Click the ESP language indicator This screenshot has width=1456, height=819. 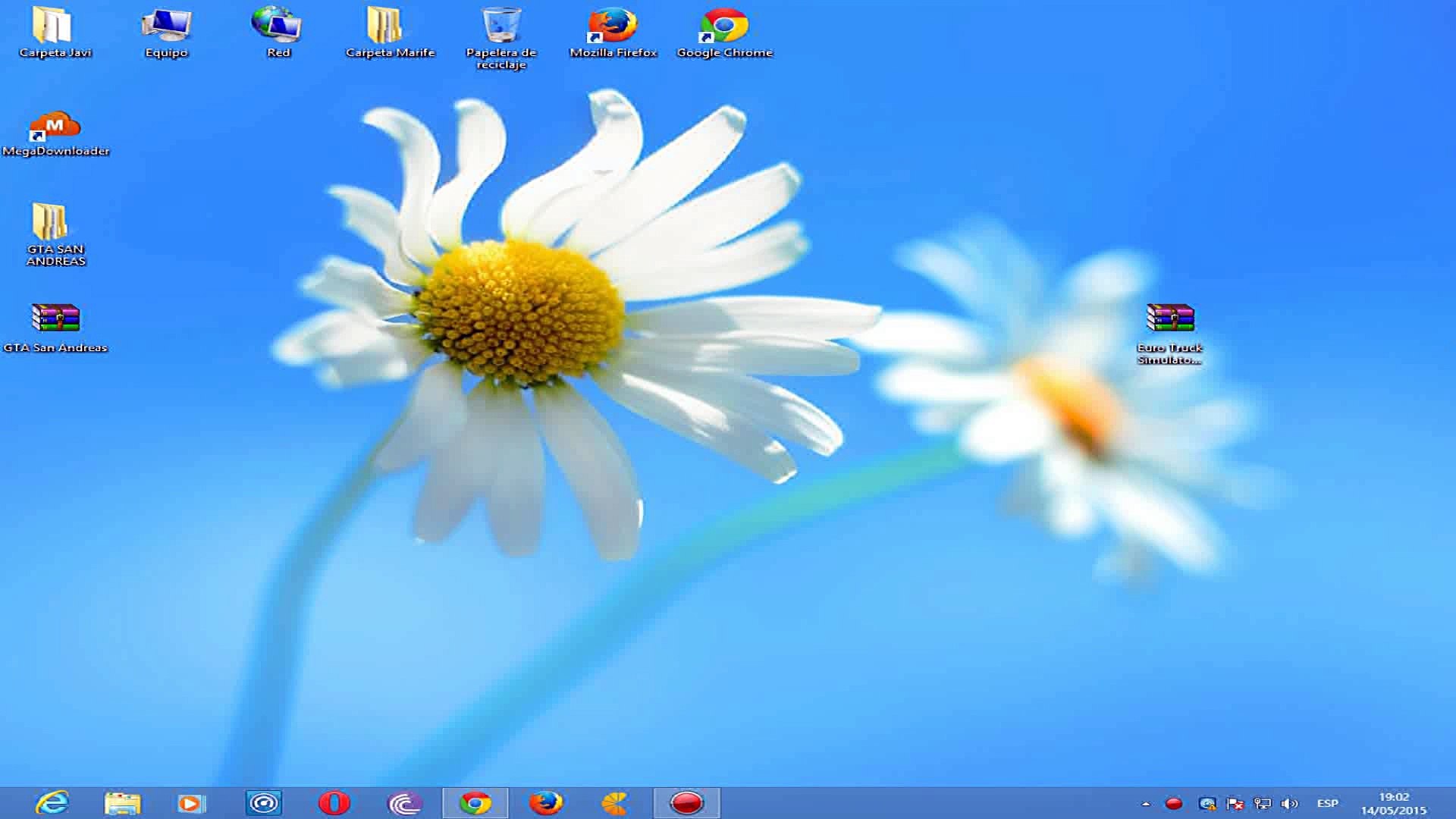click(x=1327, y=803)
